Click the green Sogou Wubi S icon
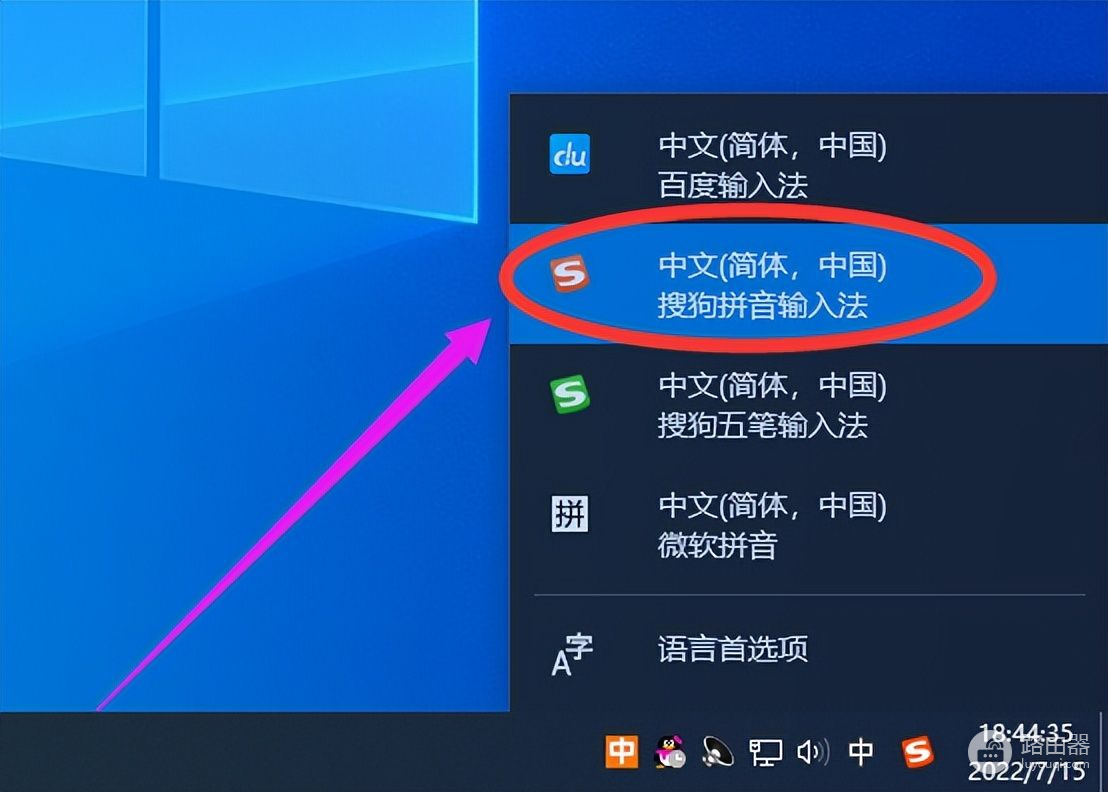The width and height of the screenshot is (1108, 792). (x=570, y=394)
